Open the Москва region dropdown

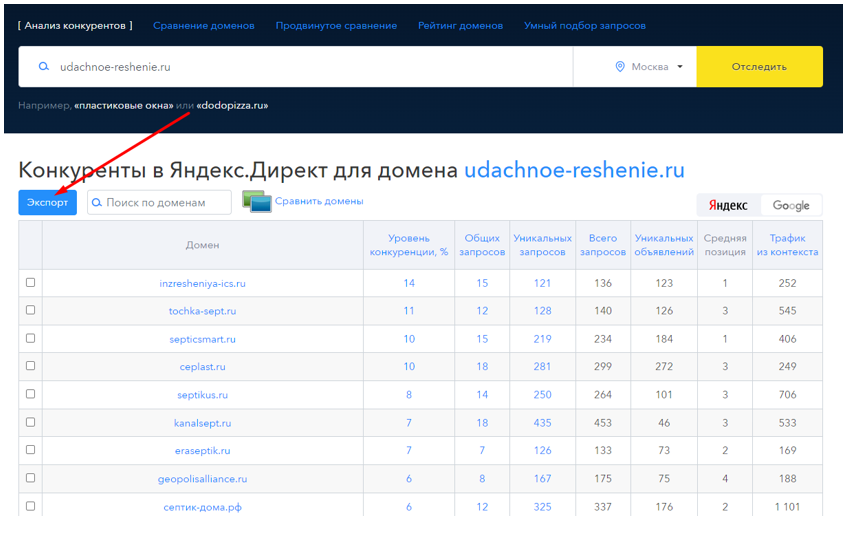pyautogui.click(x=649, y=67)
